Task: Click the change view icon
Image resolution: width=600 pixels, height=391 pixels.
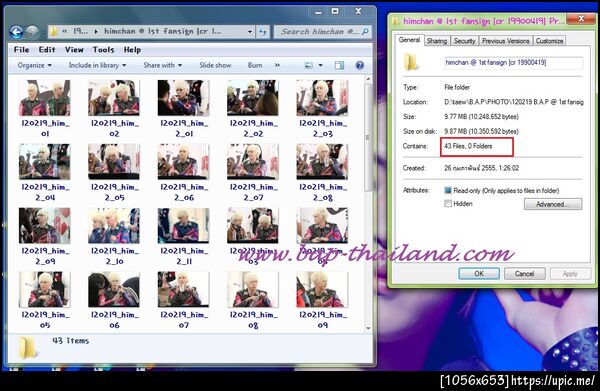Action: tap(308, 65)
